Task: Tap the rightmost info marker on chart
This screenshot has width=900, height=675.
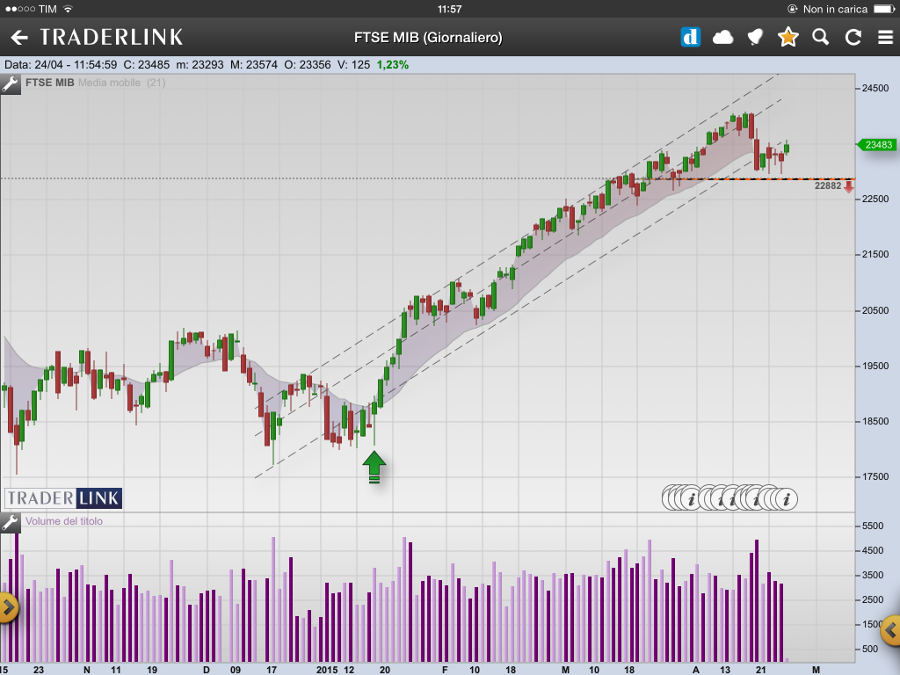Action: pos(786,498)
